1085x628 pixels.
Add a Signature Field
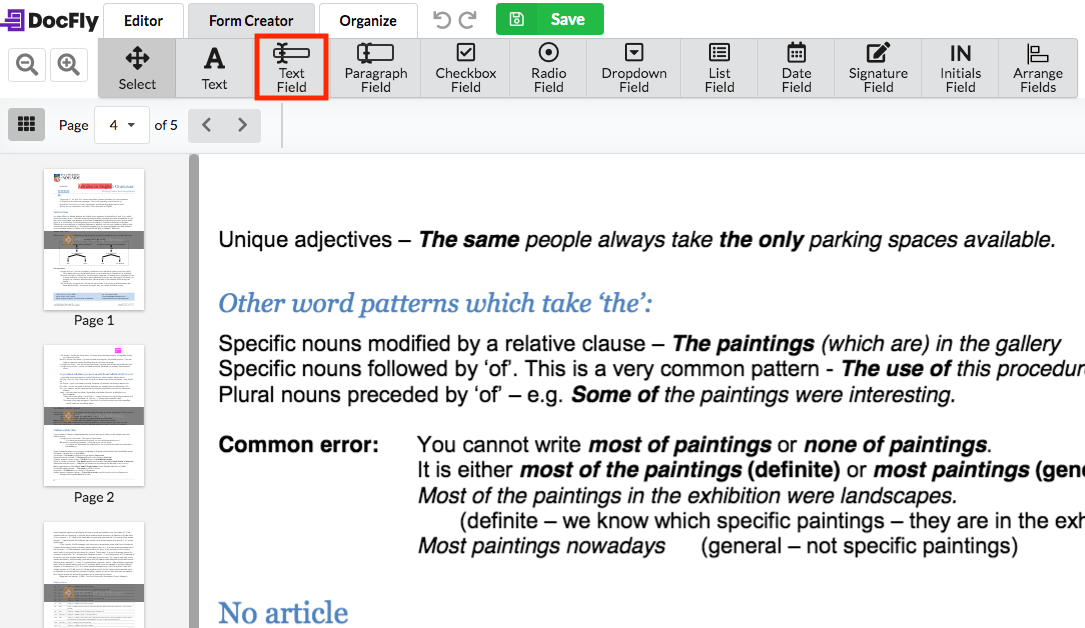point(878,68)
